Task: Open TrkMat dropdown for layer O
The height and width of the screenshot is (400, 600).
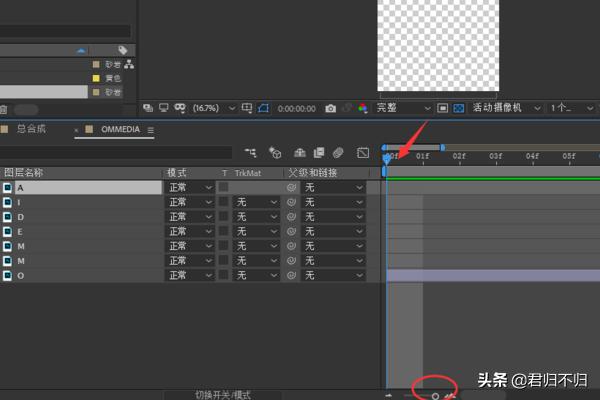Action: (256, 275)
